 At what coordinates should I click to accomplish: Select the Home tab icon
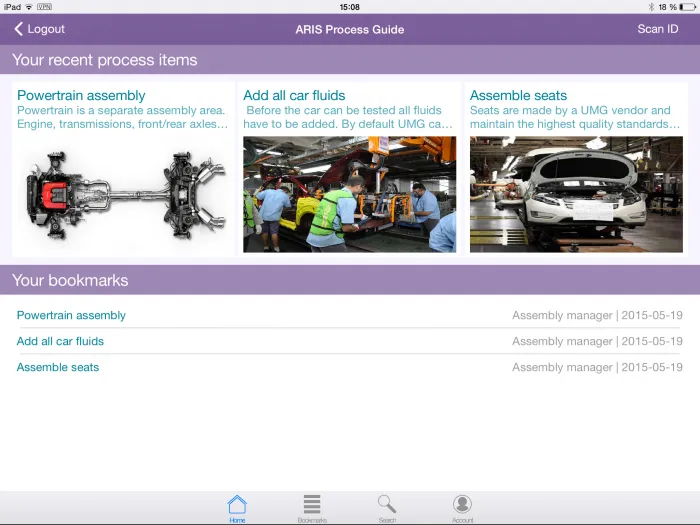point(237,508)
